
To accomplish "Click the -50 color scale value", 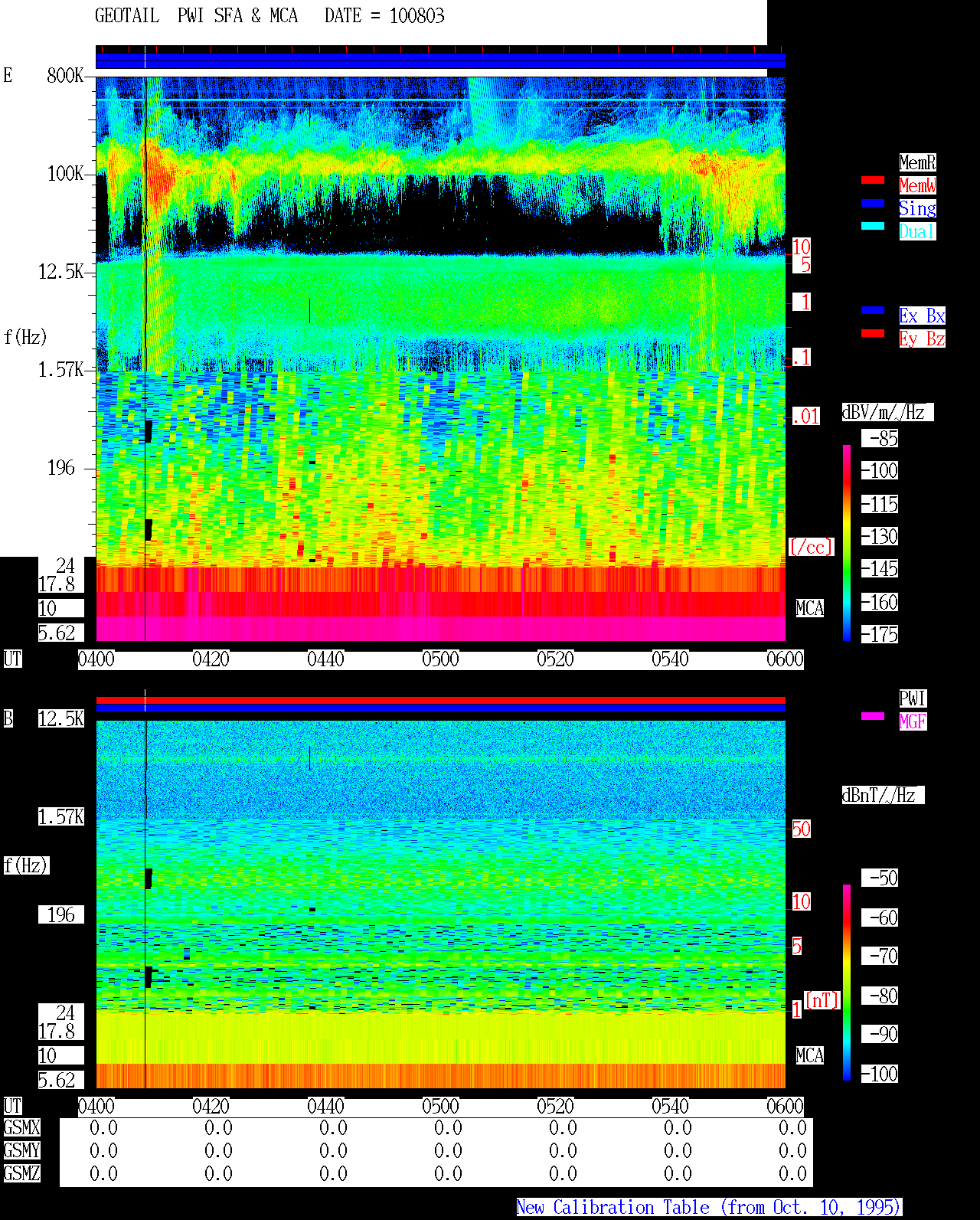I will [x=880, y=878].
